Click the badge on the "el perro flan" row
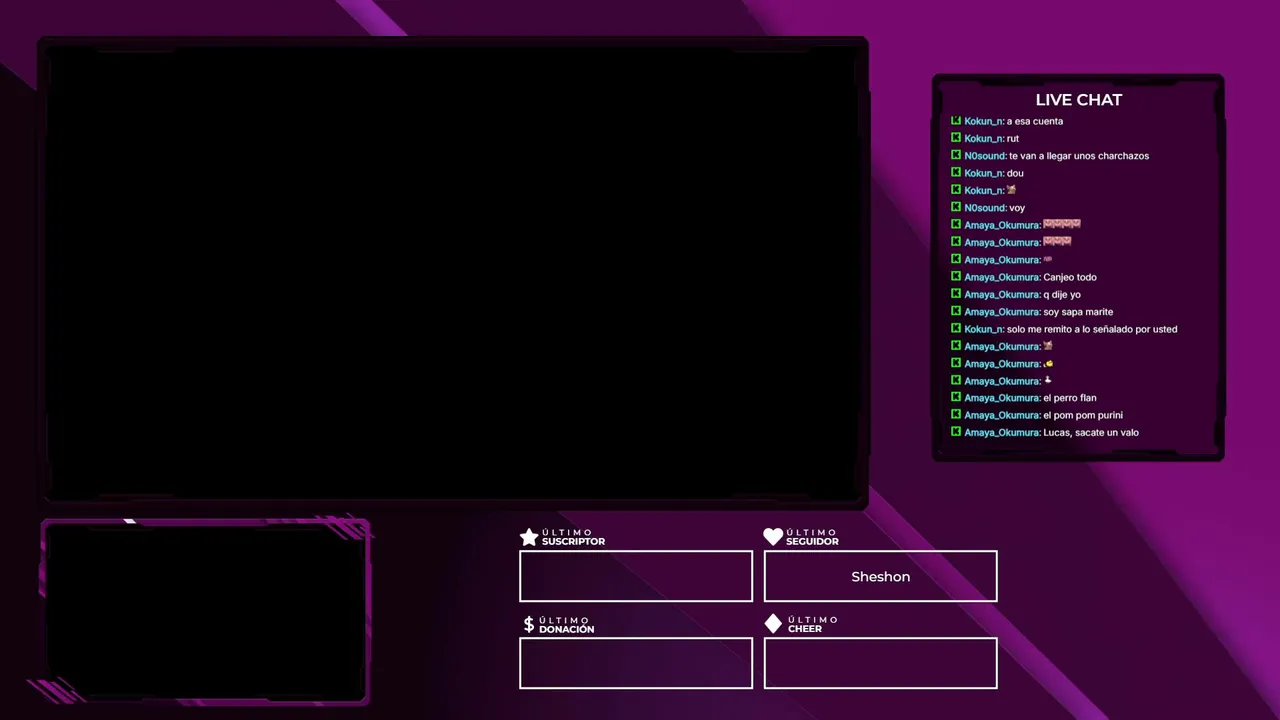 click(x=956, y=397)
